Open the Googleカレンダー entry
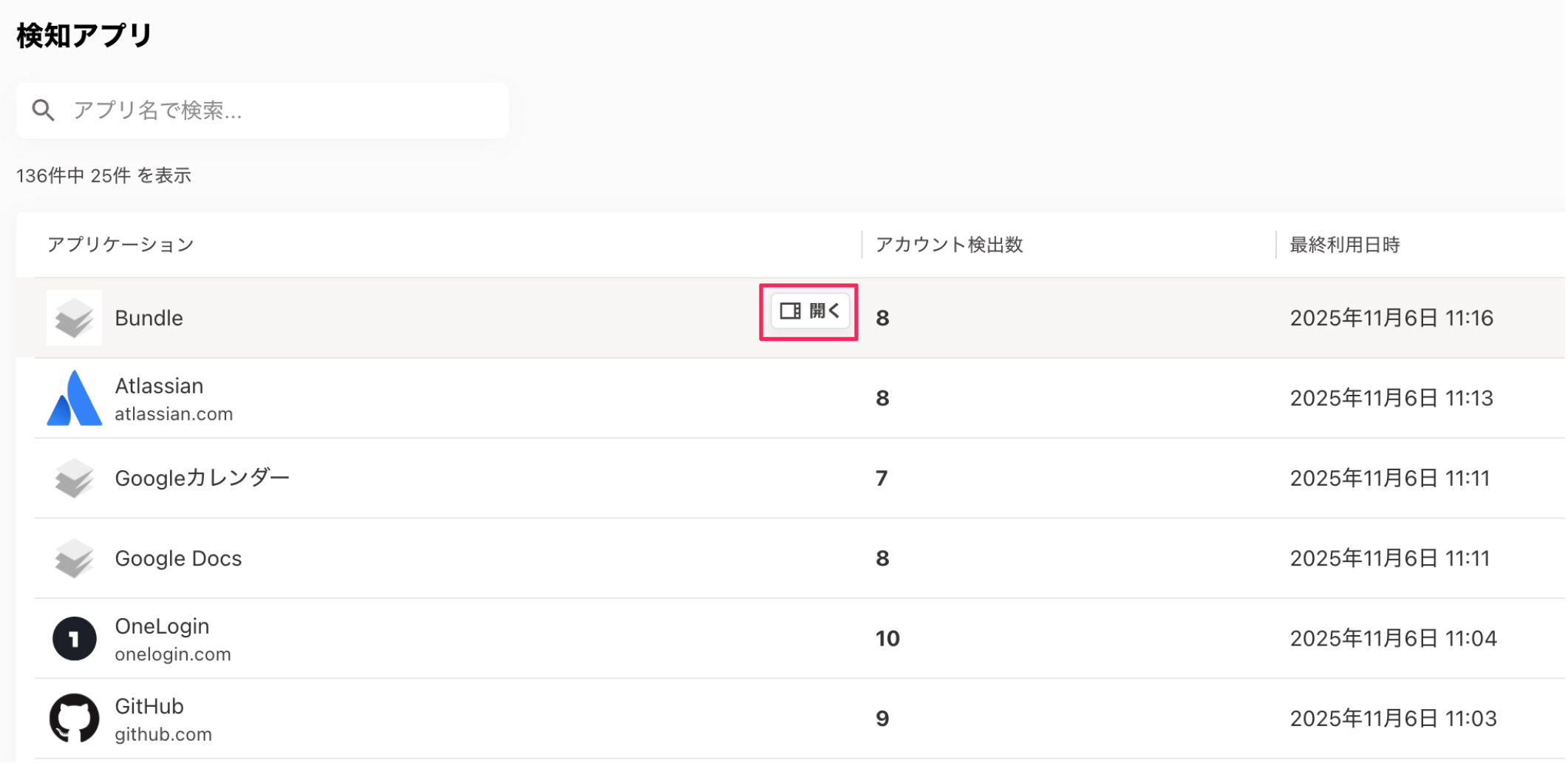 pos(202,478)
